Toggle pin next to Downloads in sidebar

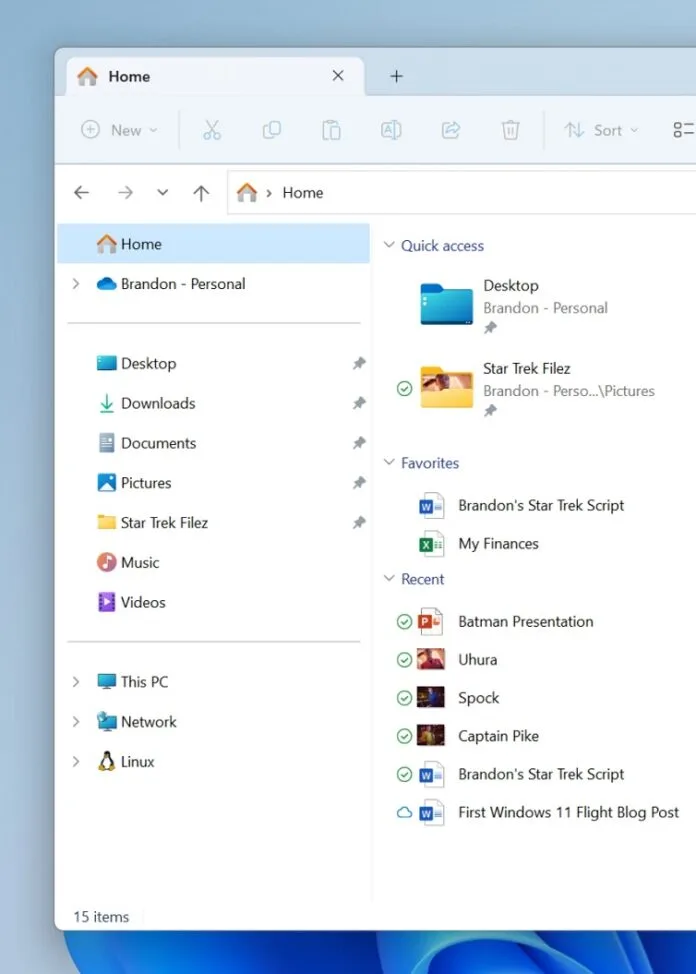(x=359, y=404)
